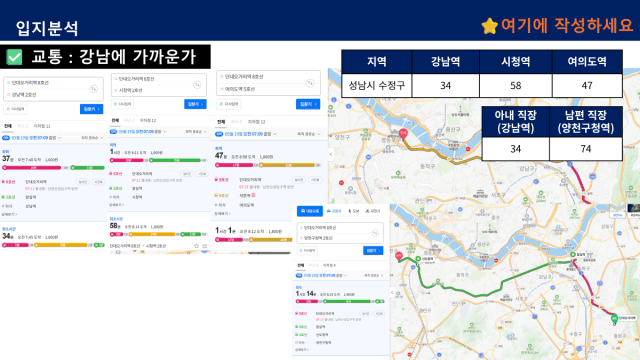Select 대중교통 transit mode tab
Viewport: 640px width, 360px height.
pyautogui.click(x=310, y=211)
